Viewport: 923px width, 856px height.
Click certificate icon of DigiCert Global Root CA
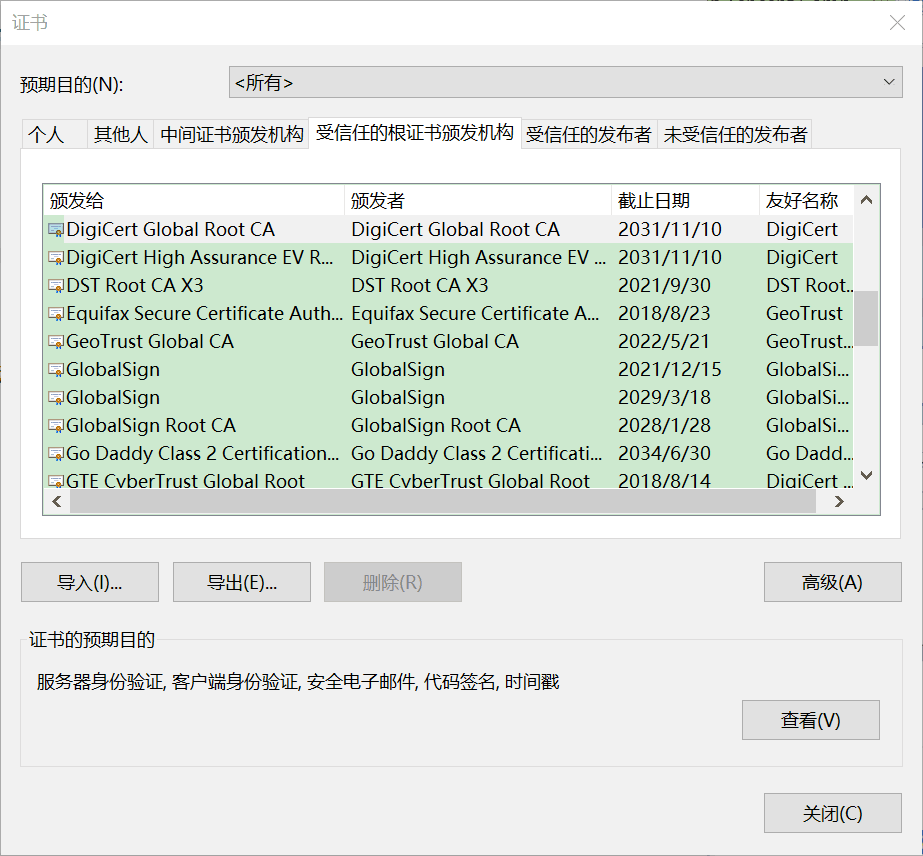tap(56, 230)
